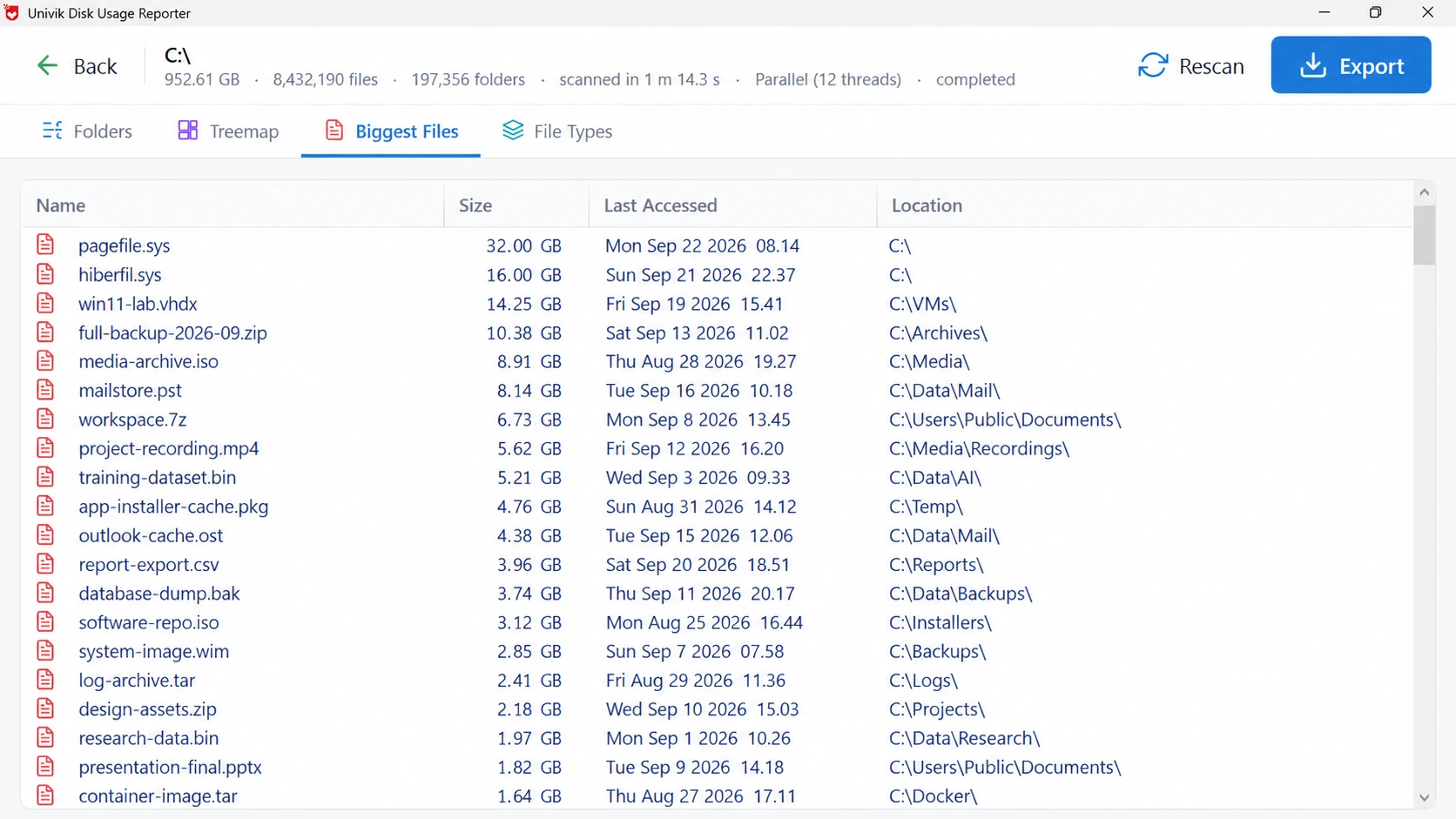Select the database-dump.bak file name
This screenshot has width=1456, height=819.
click(x=159, y=594)
